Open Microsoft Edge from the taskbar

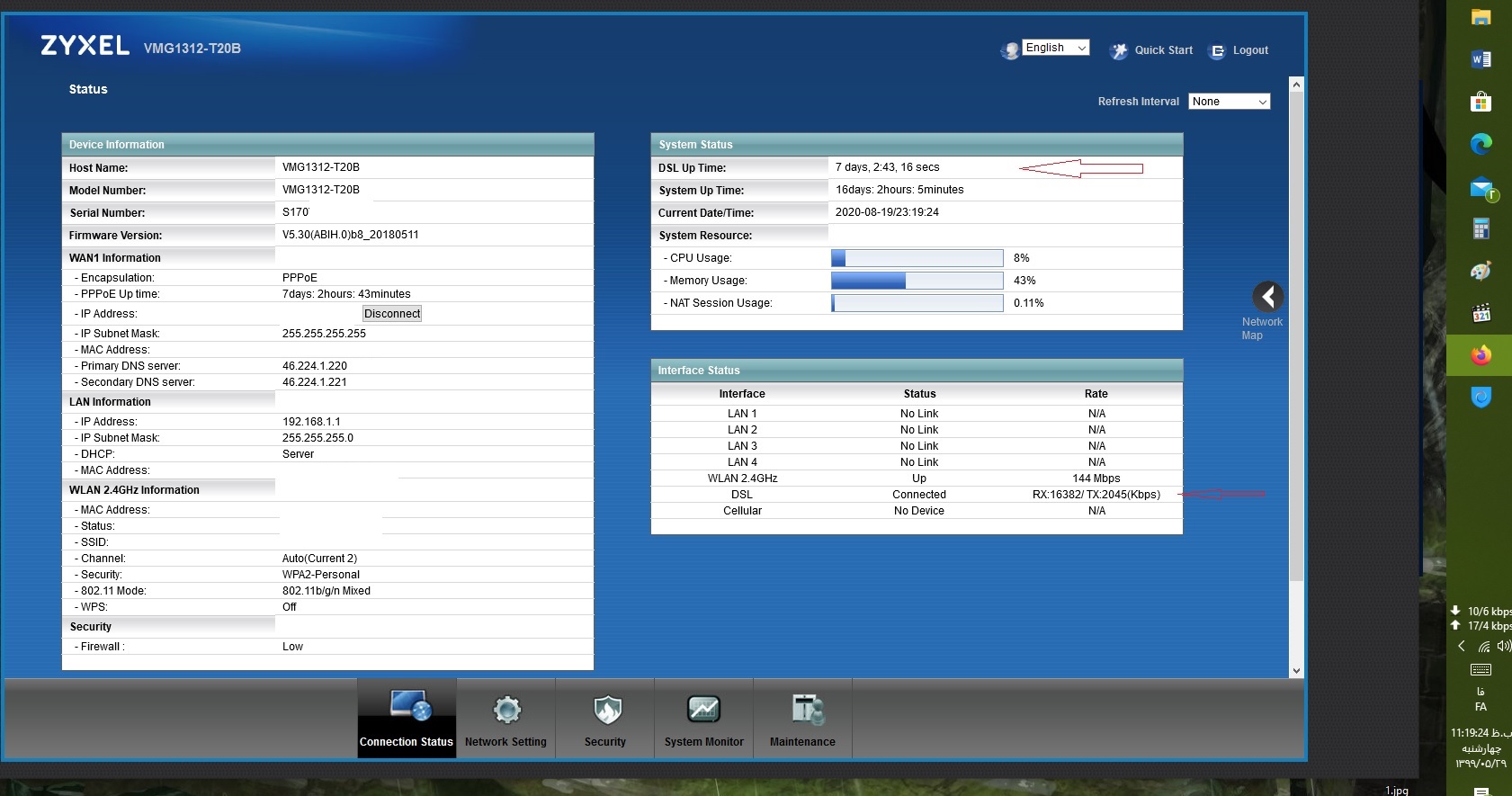[x=1481, y=144]
